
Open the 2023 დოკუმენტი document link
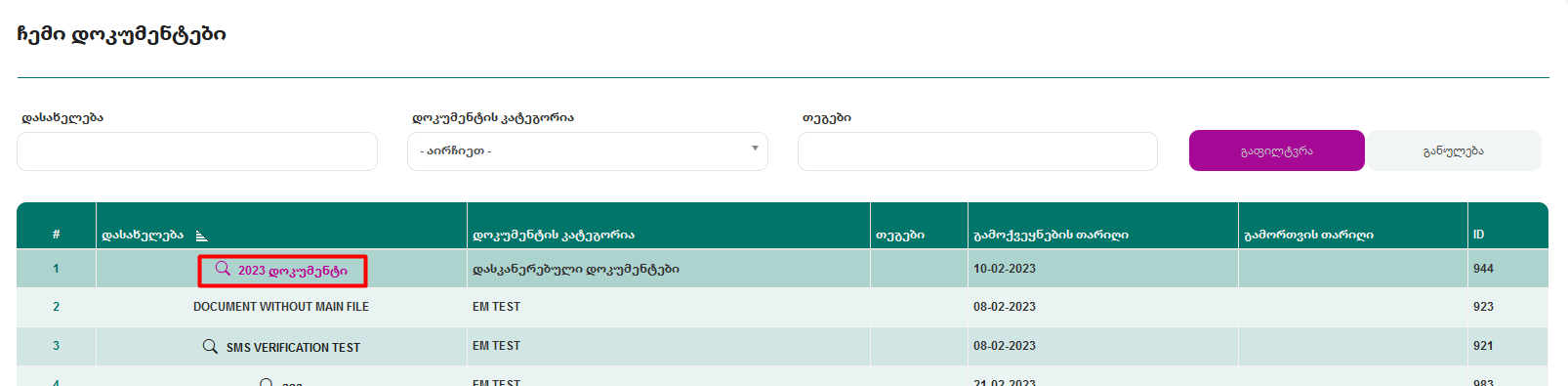[293, 271]
